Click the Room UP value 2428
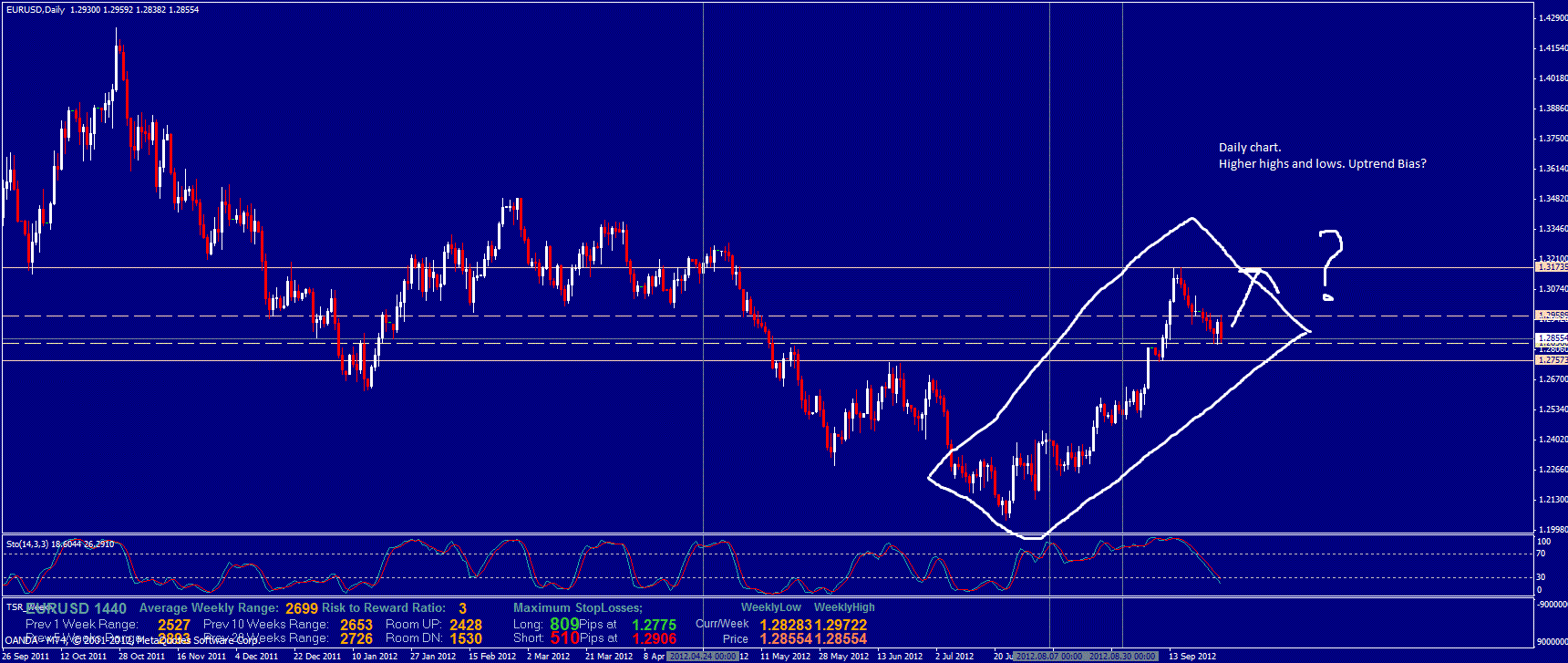This screenshot has height=663, width=1568. tap(466, 625)
